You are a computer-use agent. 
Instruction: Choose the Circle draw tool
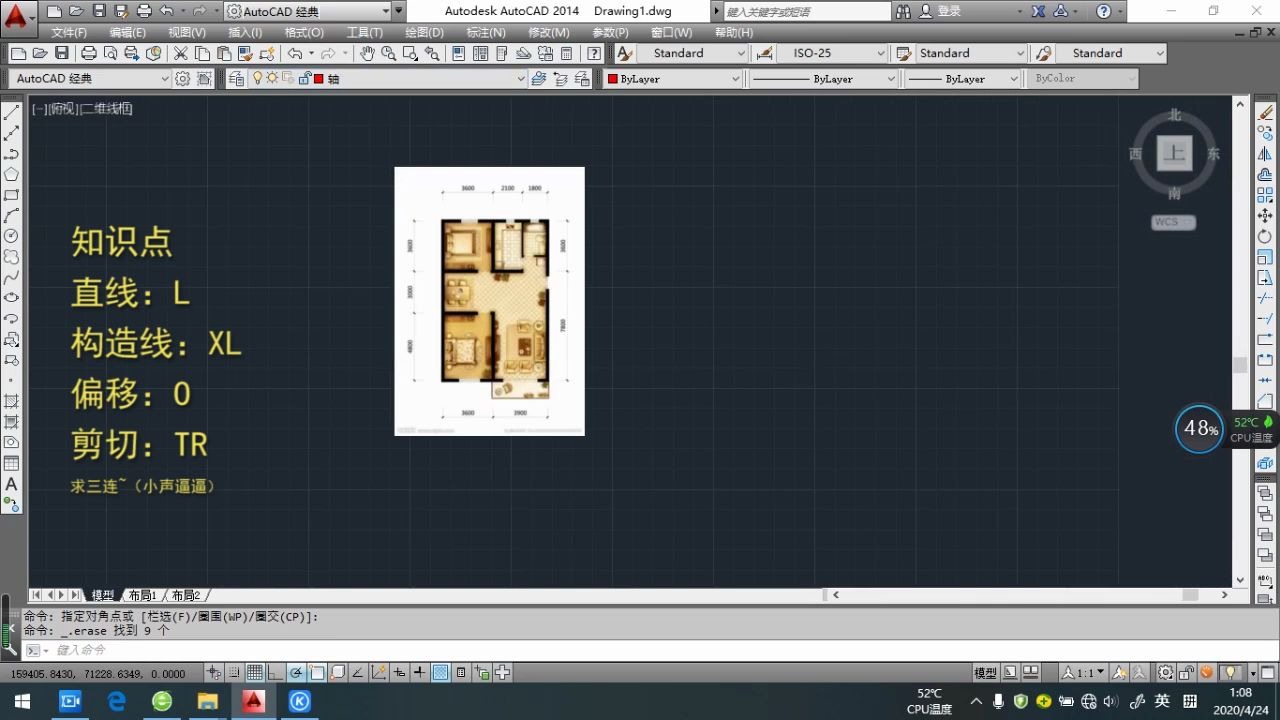click(11, 236)
